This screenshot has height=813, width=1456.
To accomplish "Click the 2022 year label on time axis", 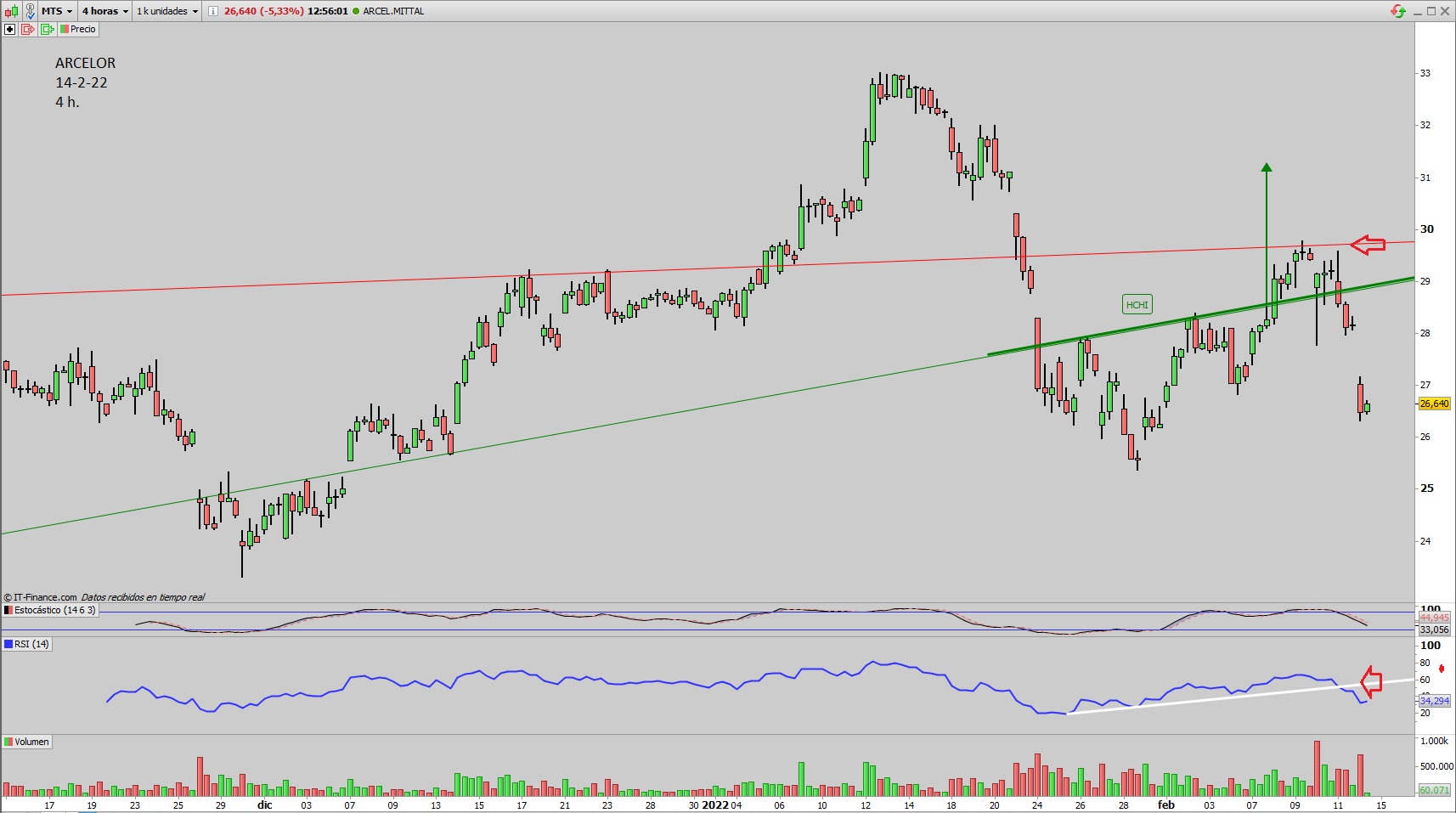I will [714, 805].
